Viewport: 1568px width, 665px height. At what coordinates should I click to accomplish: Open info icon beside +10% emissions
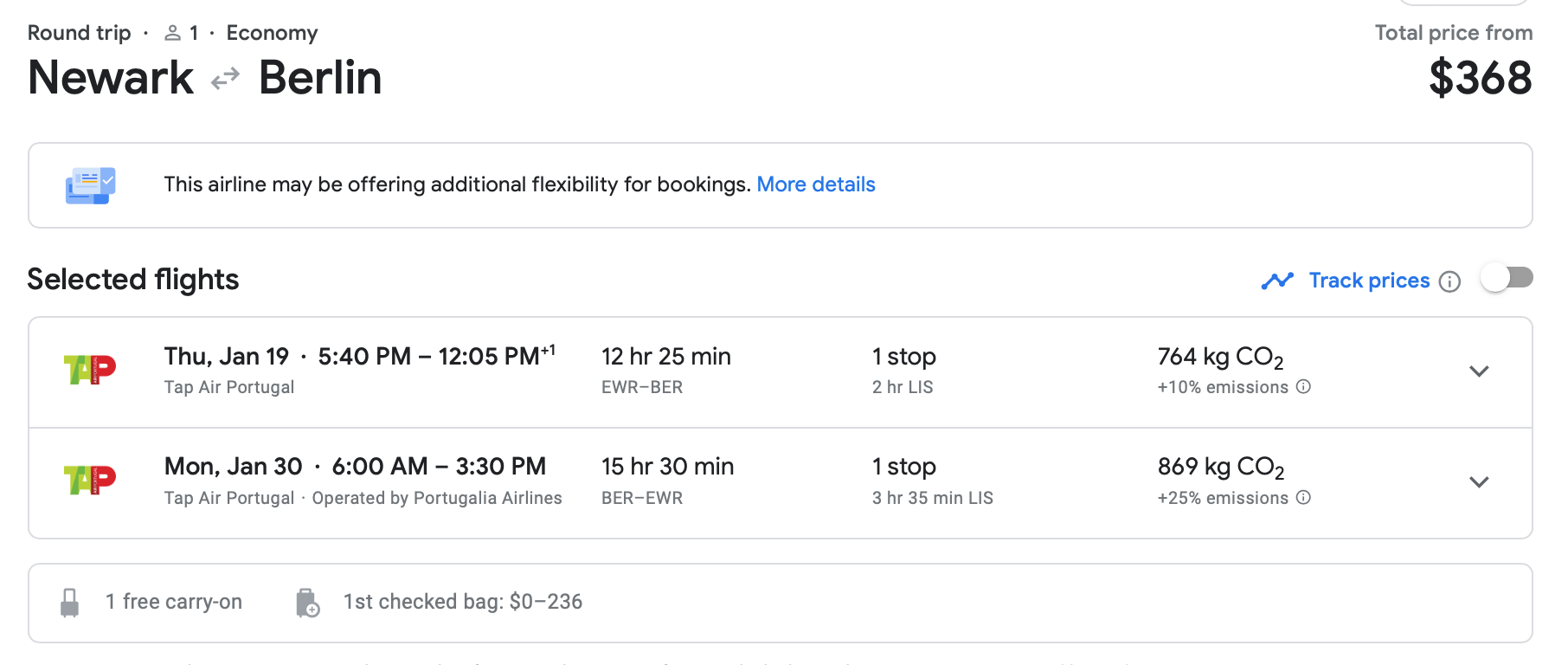coord(1303,387)
